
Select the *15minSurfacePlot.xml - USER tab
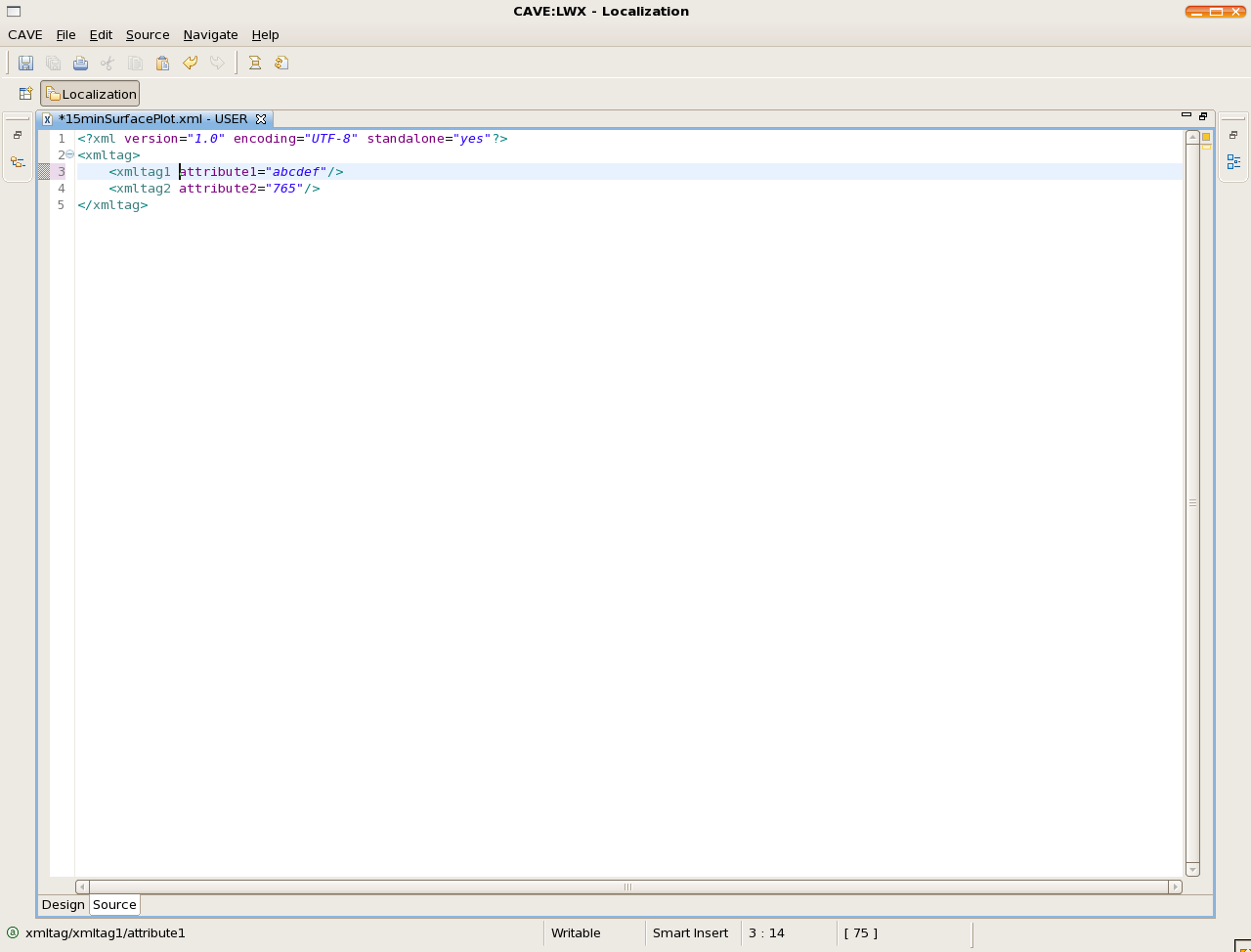point(153,119)
